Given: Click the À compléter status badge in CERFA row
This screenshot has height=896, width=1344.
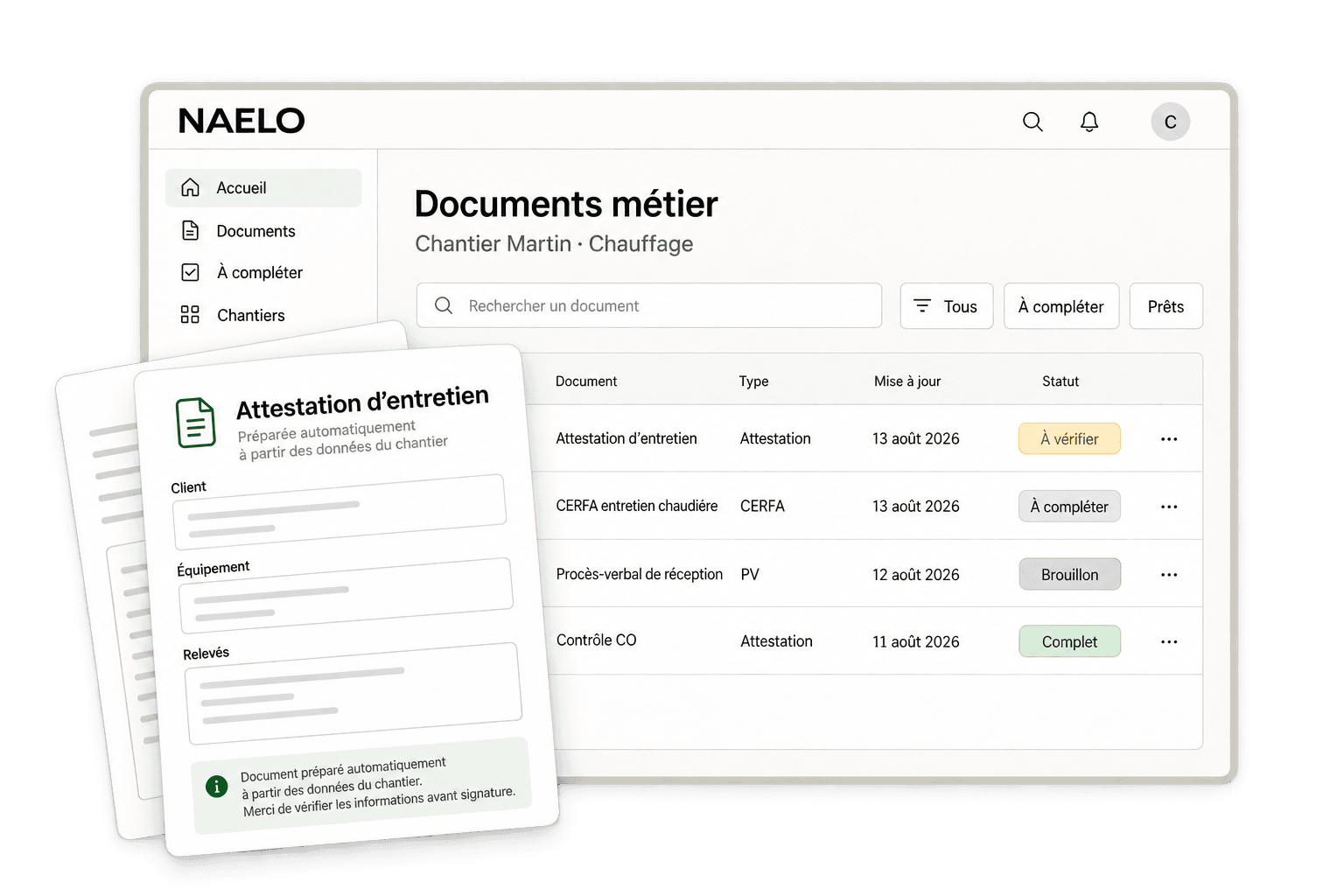Looking at the screenshot, I should tap(1069, 507).
